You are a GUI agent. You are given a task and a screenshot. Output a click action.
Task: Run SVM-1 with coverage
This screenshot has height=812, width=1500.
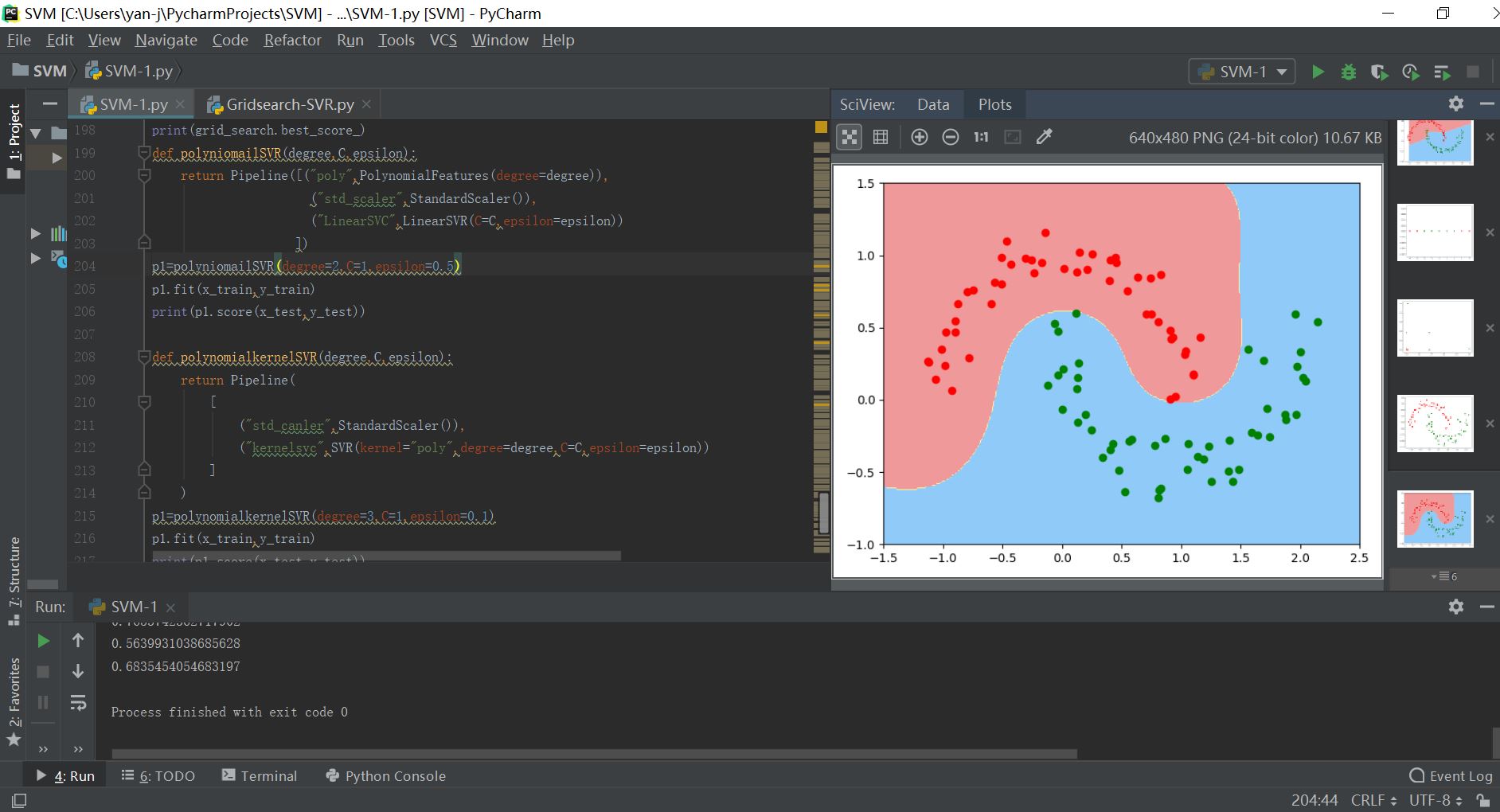click(1379, 72)
